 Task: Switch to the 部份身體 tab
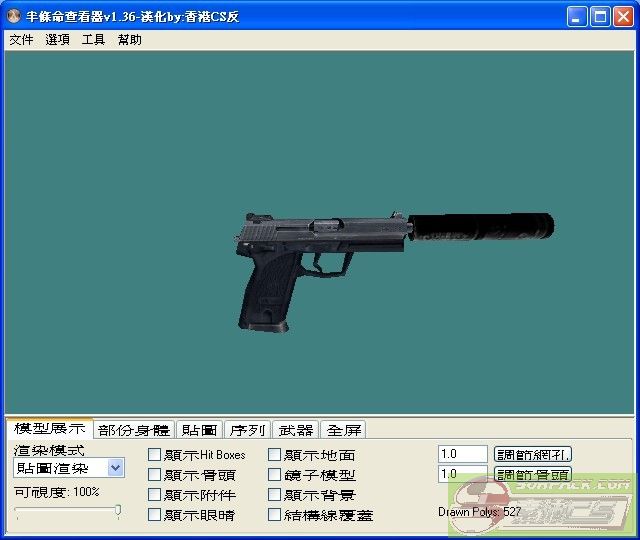coord(134,430)
